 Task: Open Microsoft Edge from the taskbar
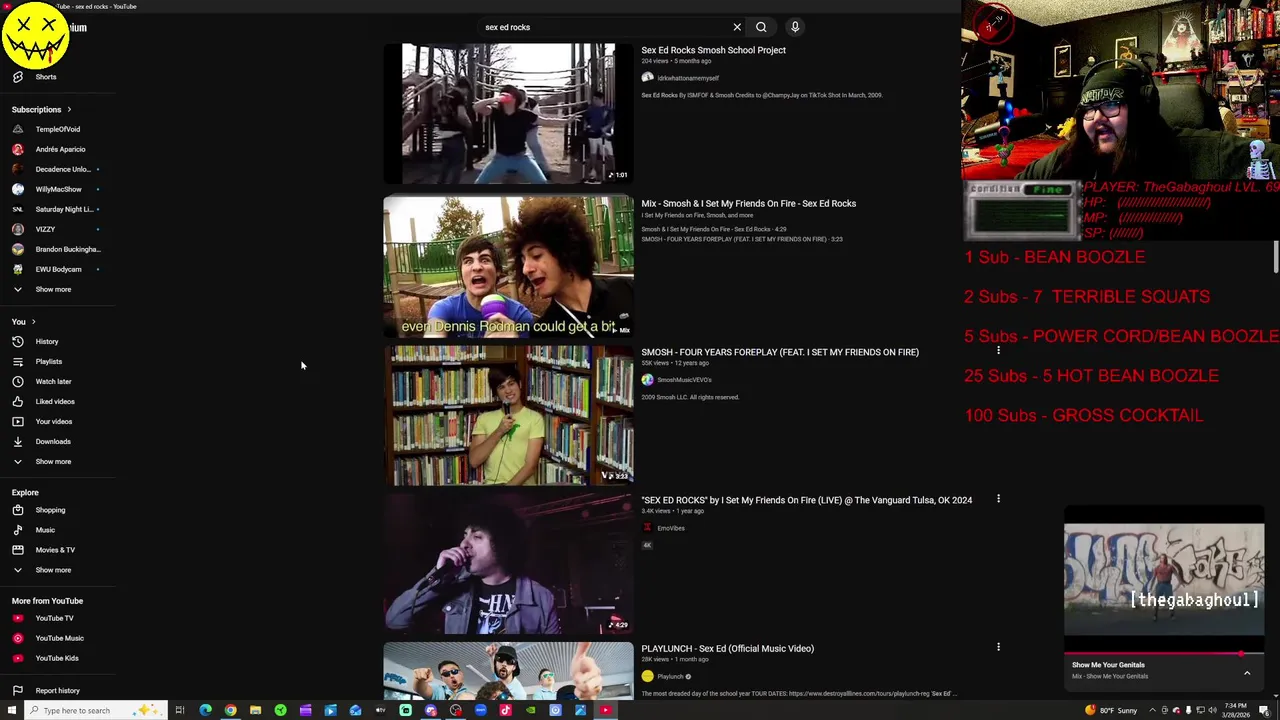coord(205,710)
